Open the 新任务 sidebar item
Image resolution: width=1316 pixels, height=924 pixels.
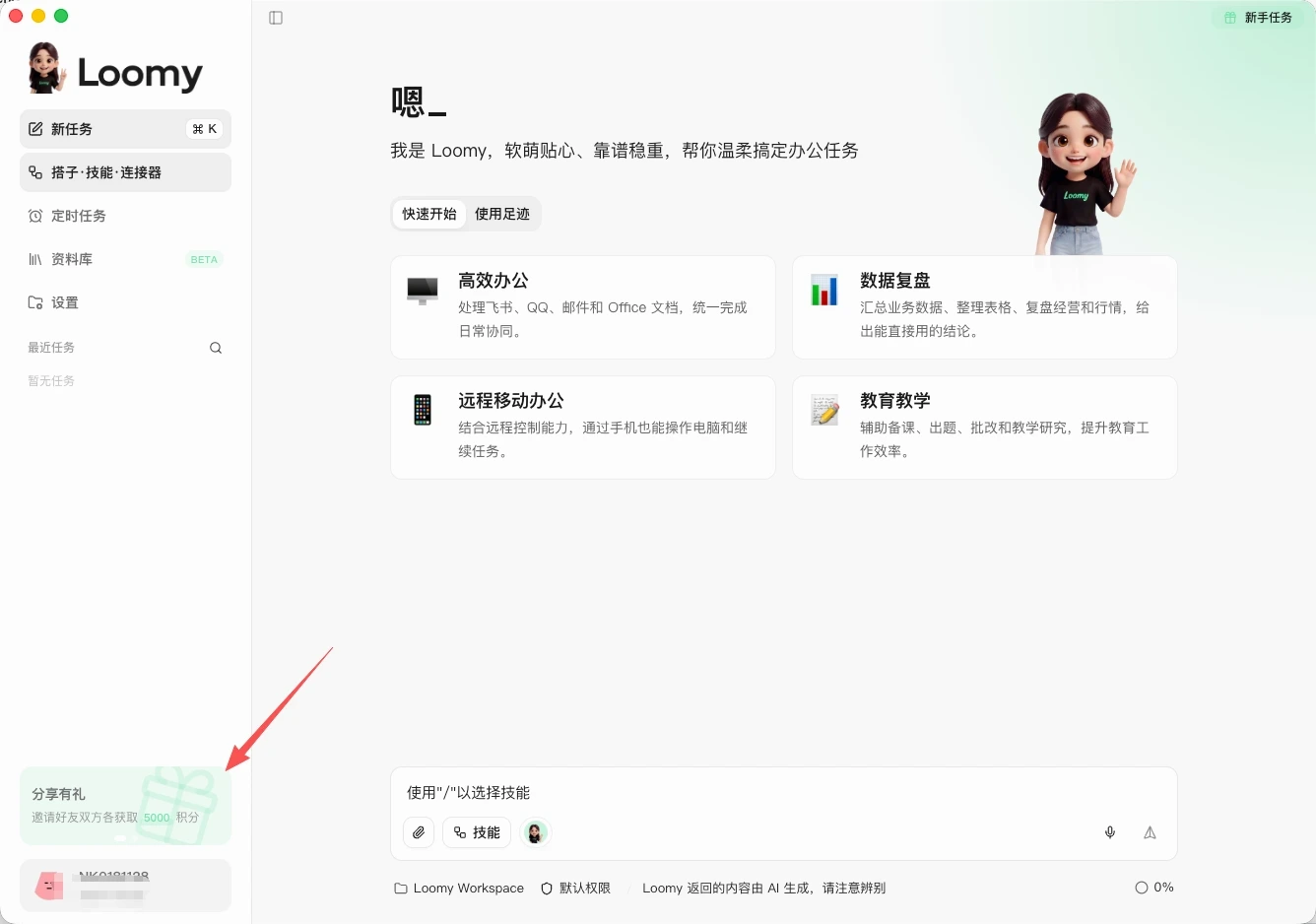tap(125, 129)
